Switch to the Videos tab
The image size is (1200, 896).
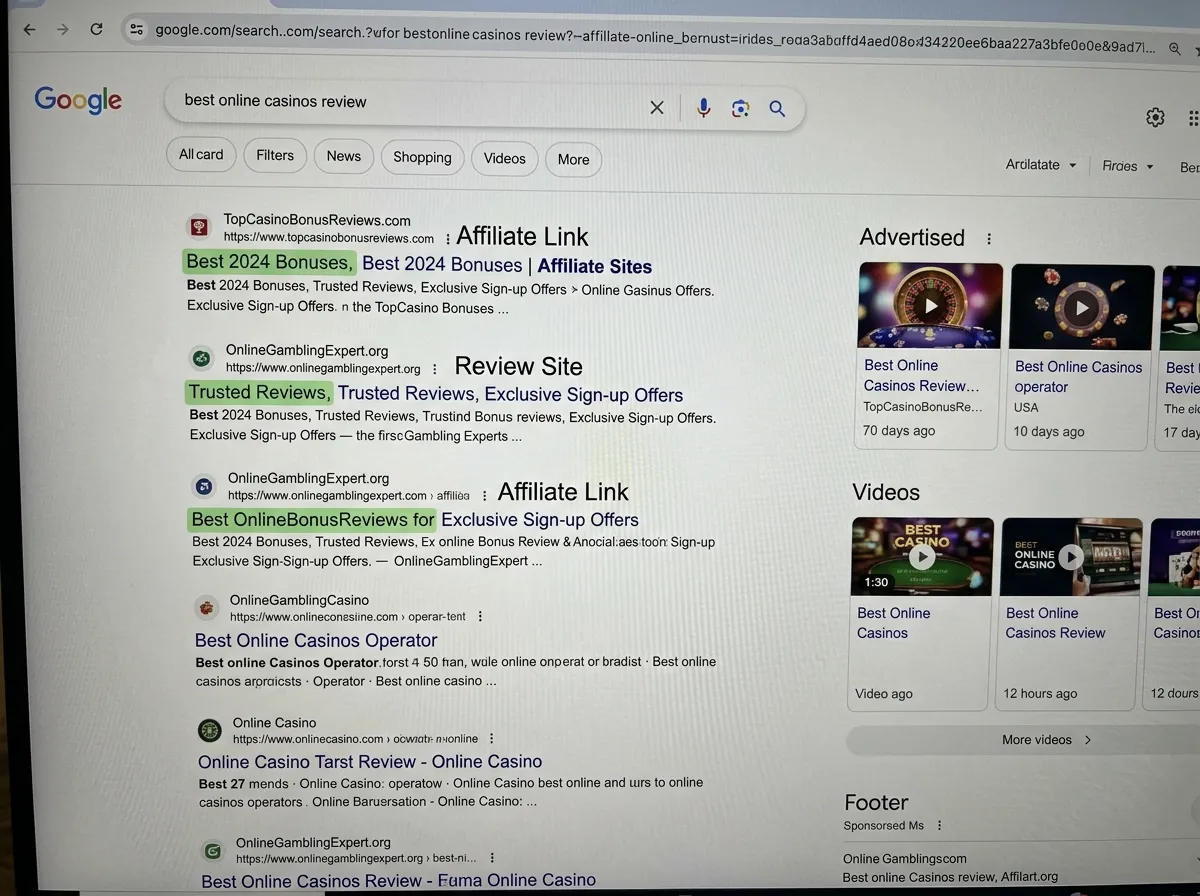[x=505, y=158]
